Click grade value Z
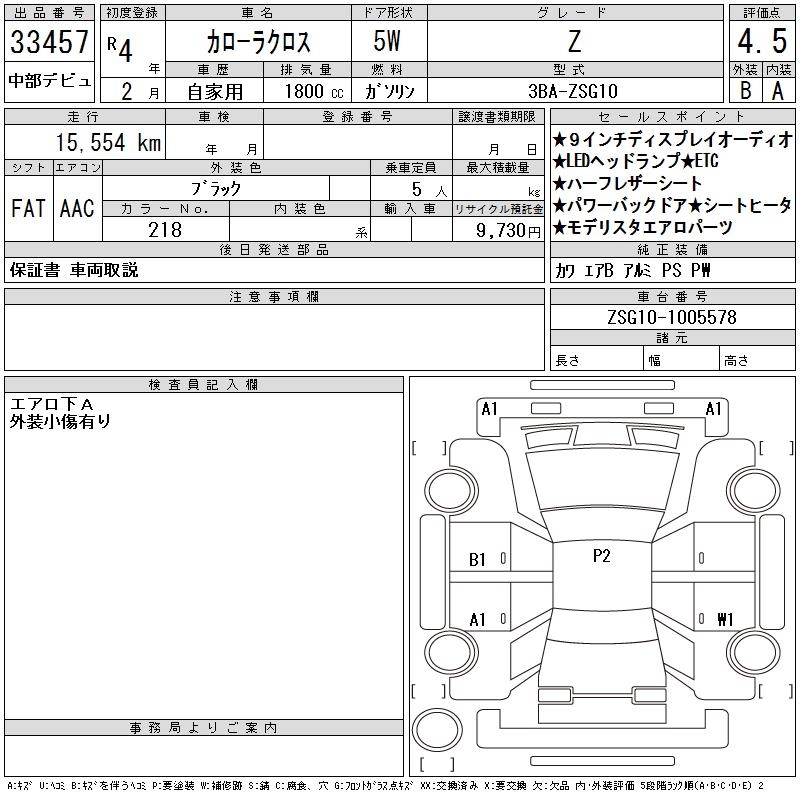This screenshot has width=800, height=800. (574, 41)
